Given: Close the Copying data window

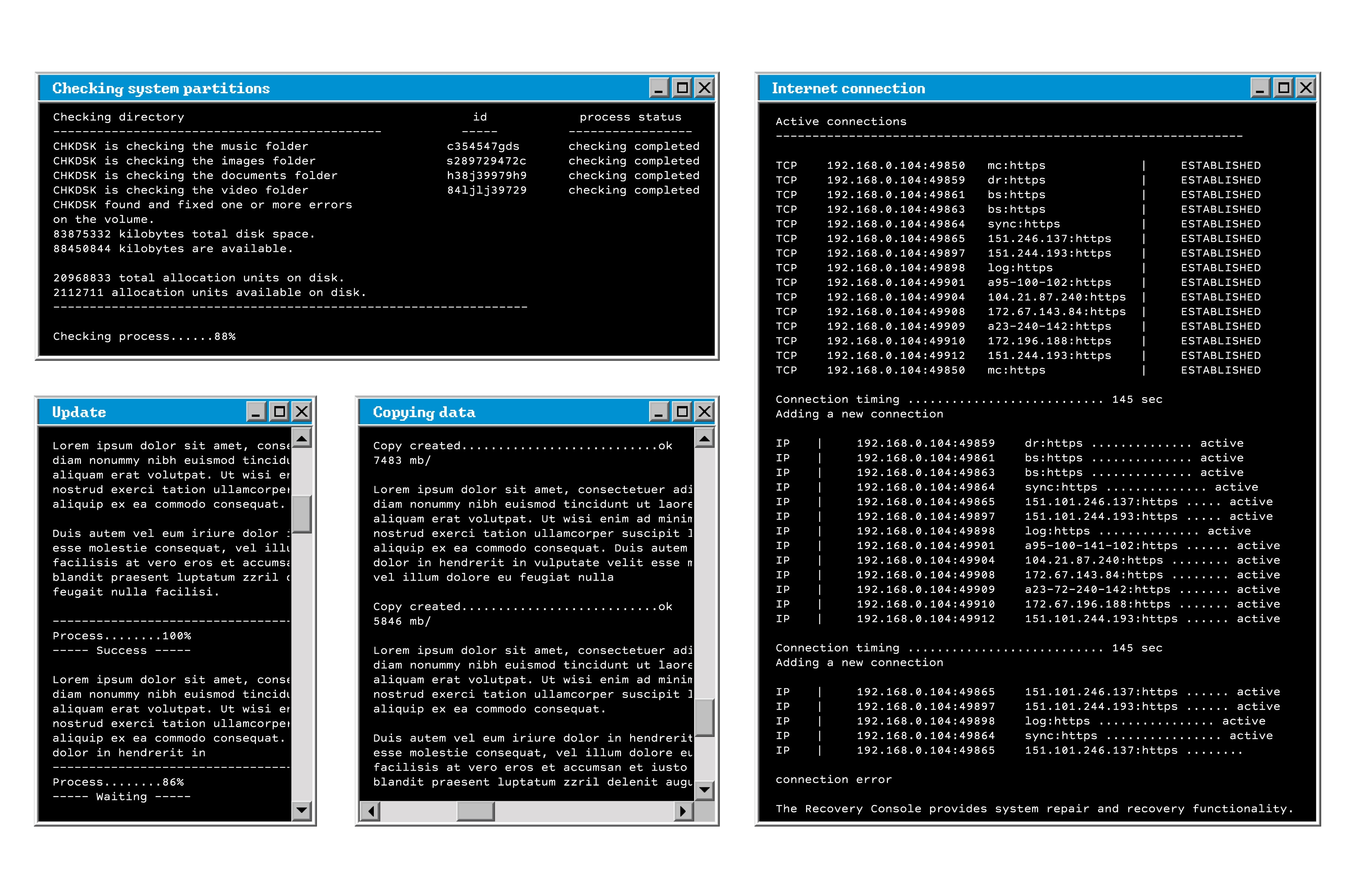Looking at the screenshot, I should click(x=705, y=412).
